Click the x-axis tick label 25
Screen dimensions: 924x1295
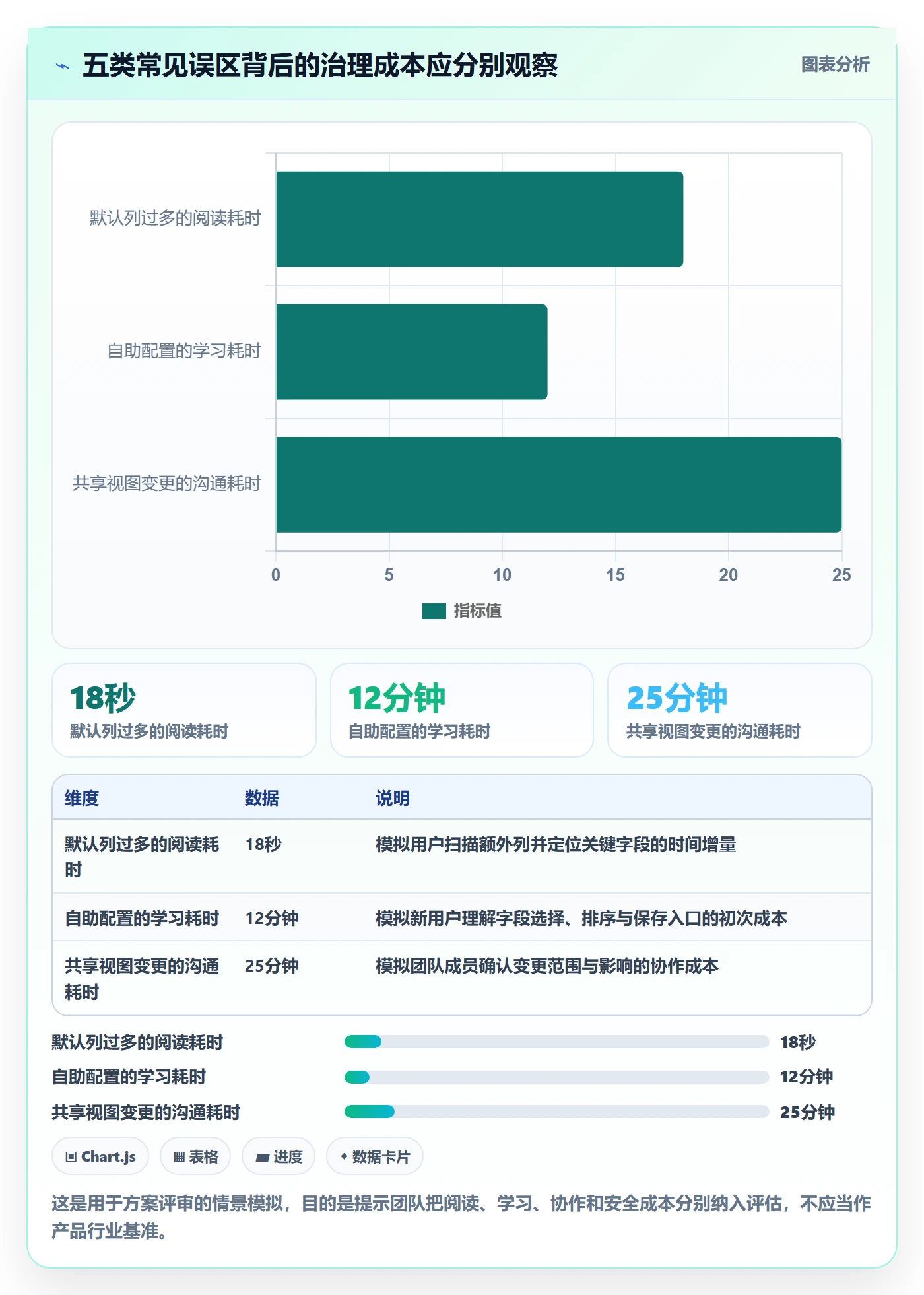841,575
